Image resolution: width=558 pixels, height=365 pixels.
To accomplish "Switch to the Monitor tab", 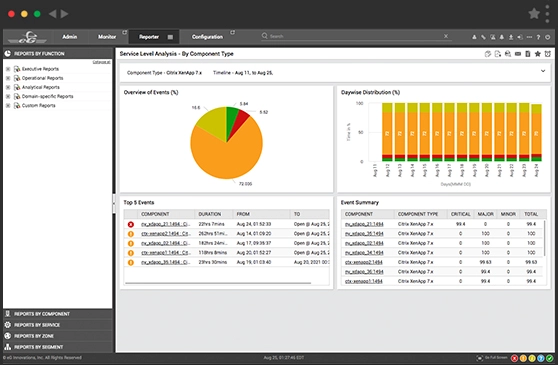I will pos(107,37).
